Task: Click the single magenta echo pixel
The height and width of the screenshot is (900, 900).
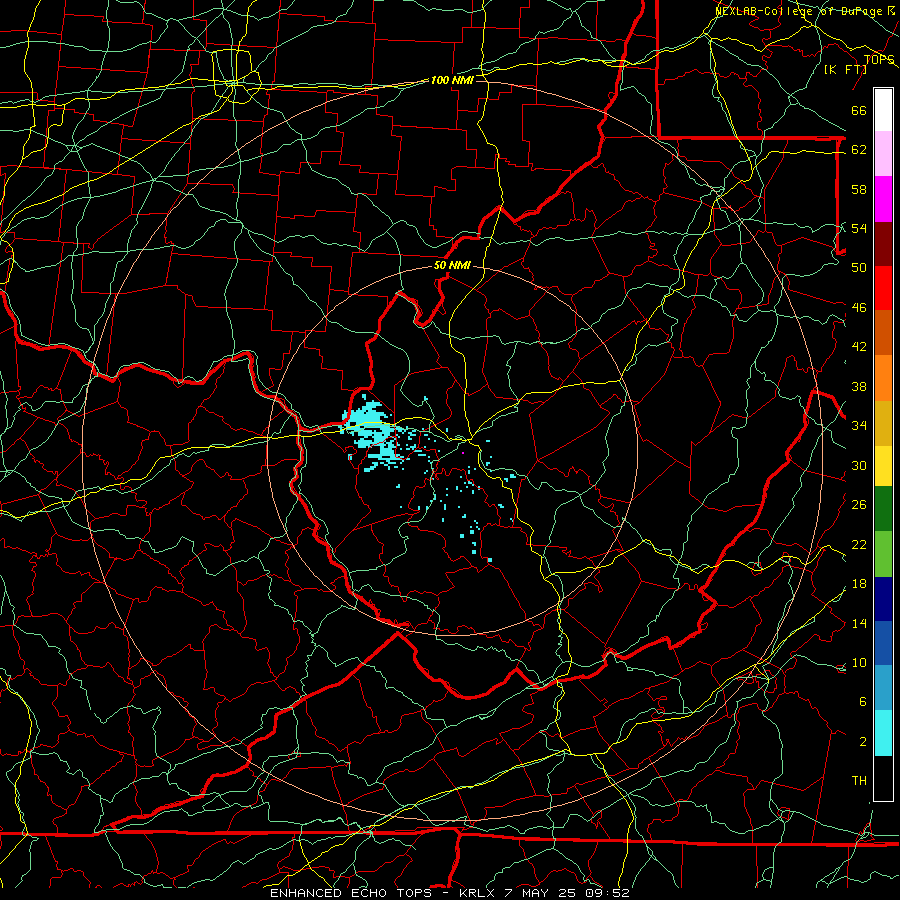Action: click(x=463, y=453)
